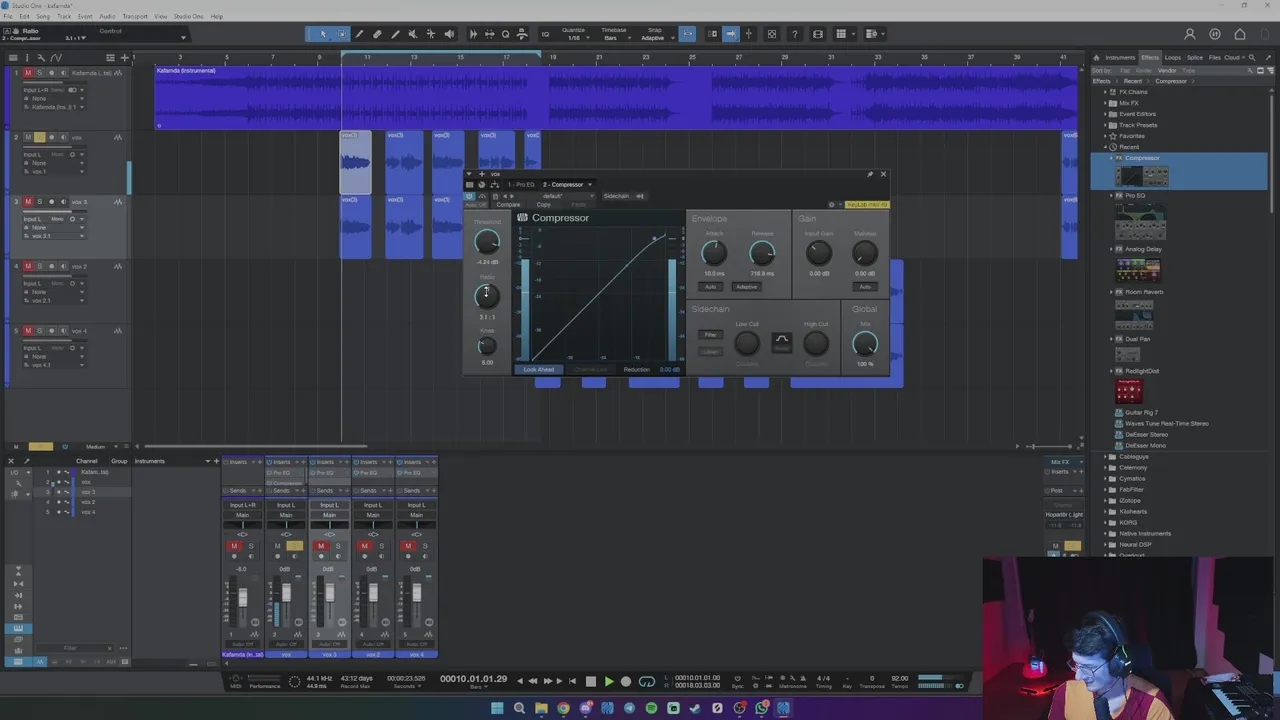This screenshot has height=720, width=1280.
Task: Click the Mix knob in Global section
Action: tap(865, 344)
